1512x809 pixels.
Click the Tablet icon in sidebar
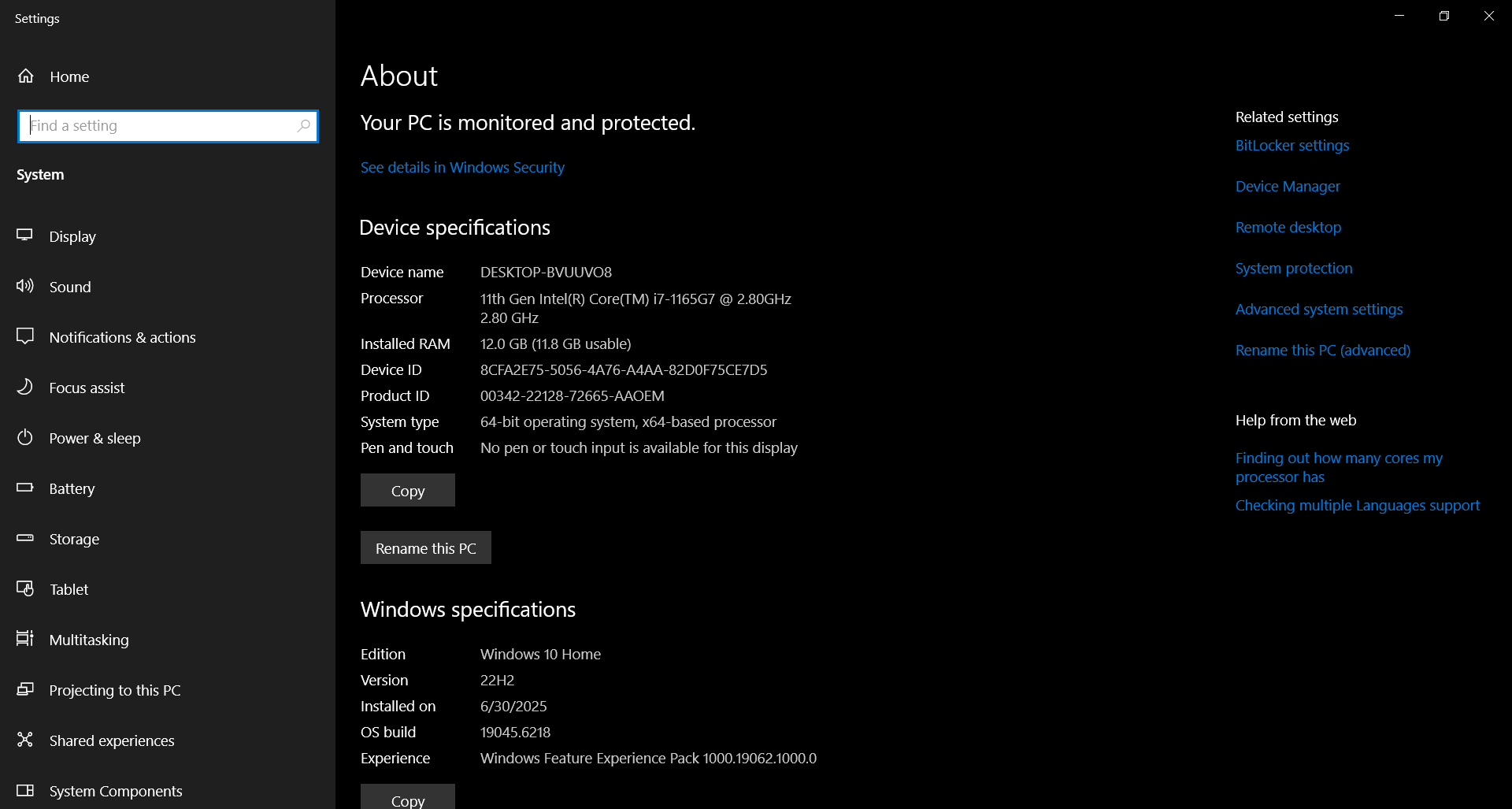pos(25,588)
